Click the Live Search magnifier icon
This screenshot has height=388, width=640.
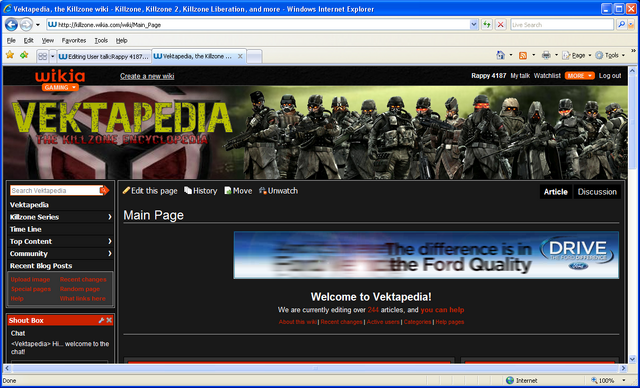(621, 24)
